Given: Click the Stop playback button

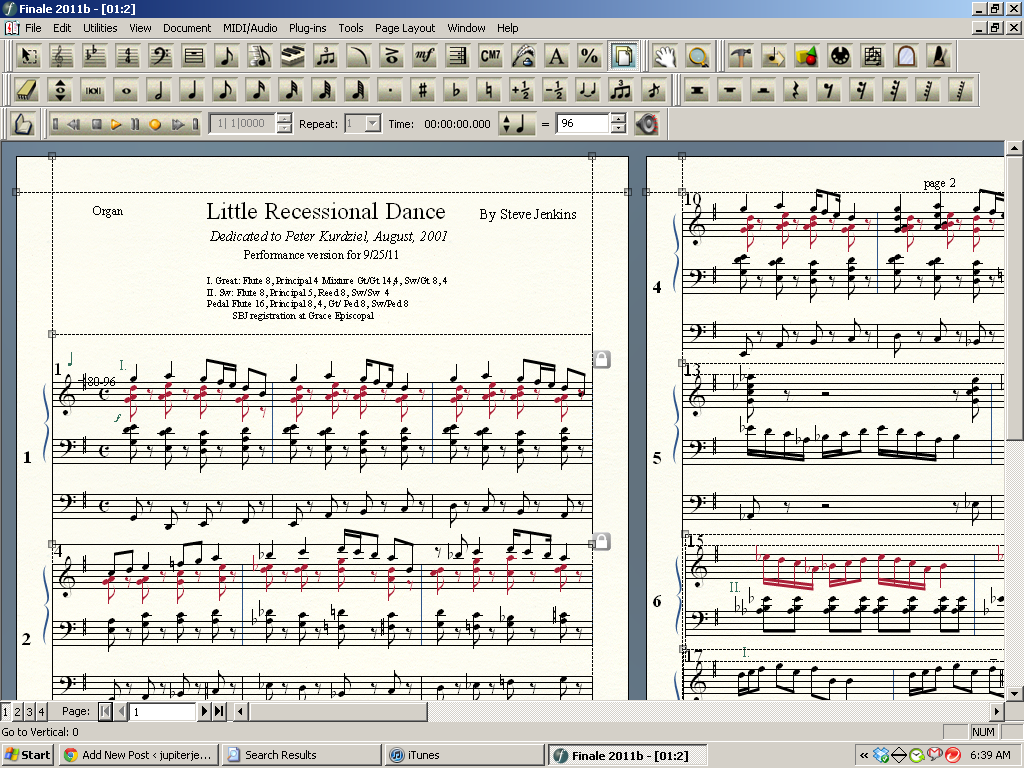Looking at the screenshot, I should point(97,124).
